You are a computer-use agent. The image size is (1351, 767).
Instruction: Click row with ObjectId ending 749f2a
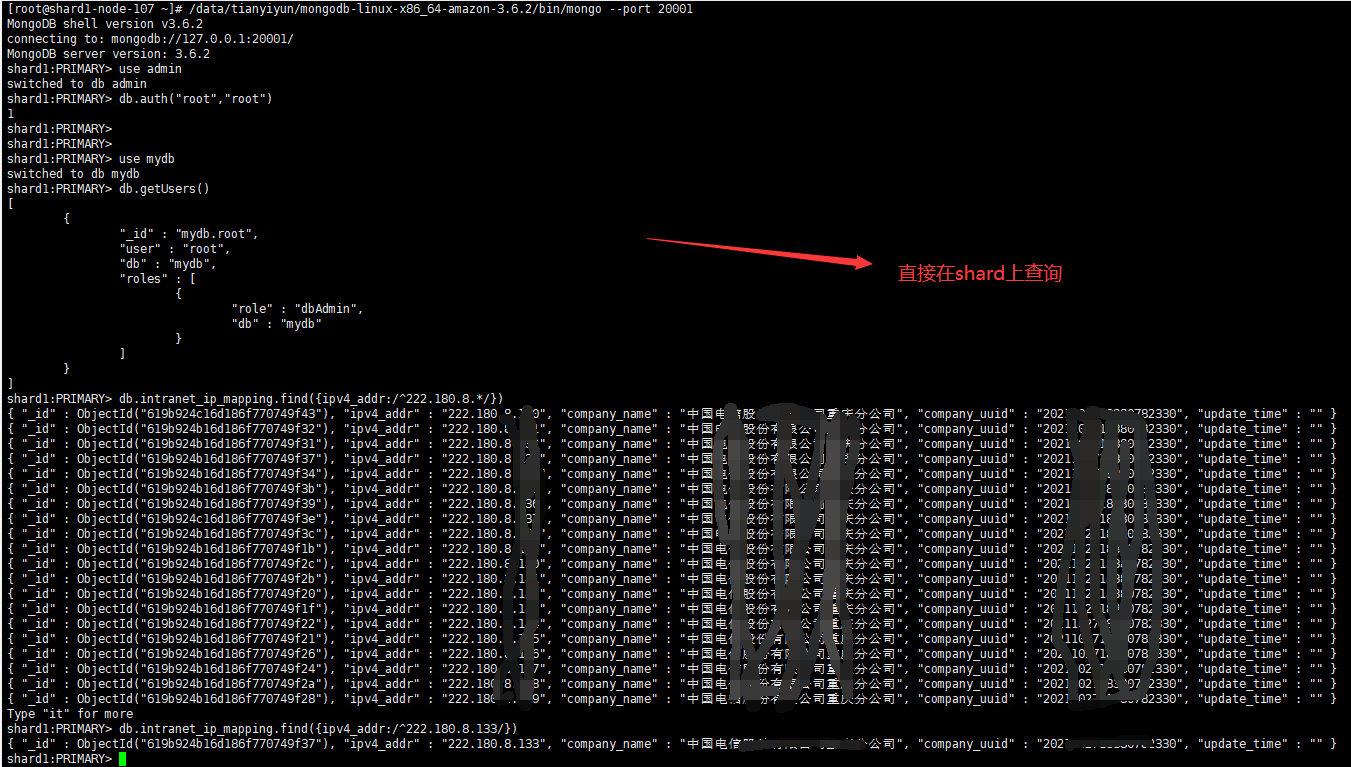tap(671, 684)
